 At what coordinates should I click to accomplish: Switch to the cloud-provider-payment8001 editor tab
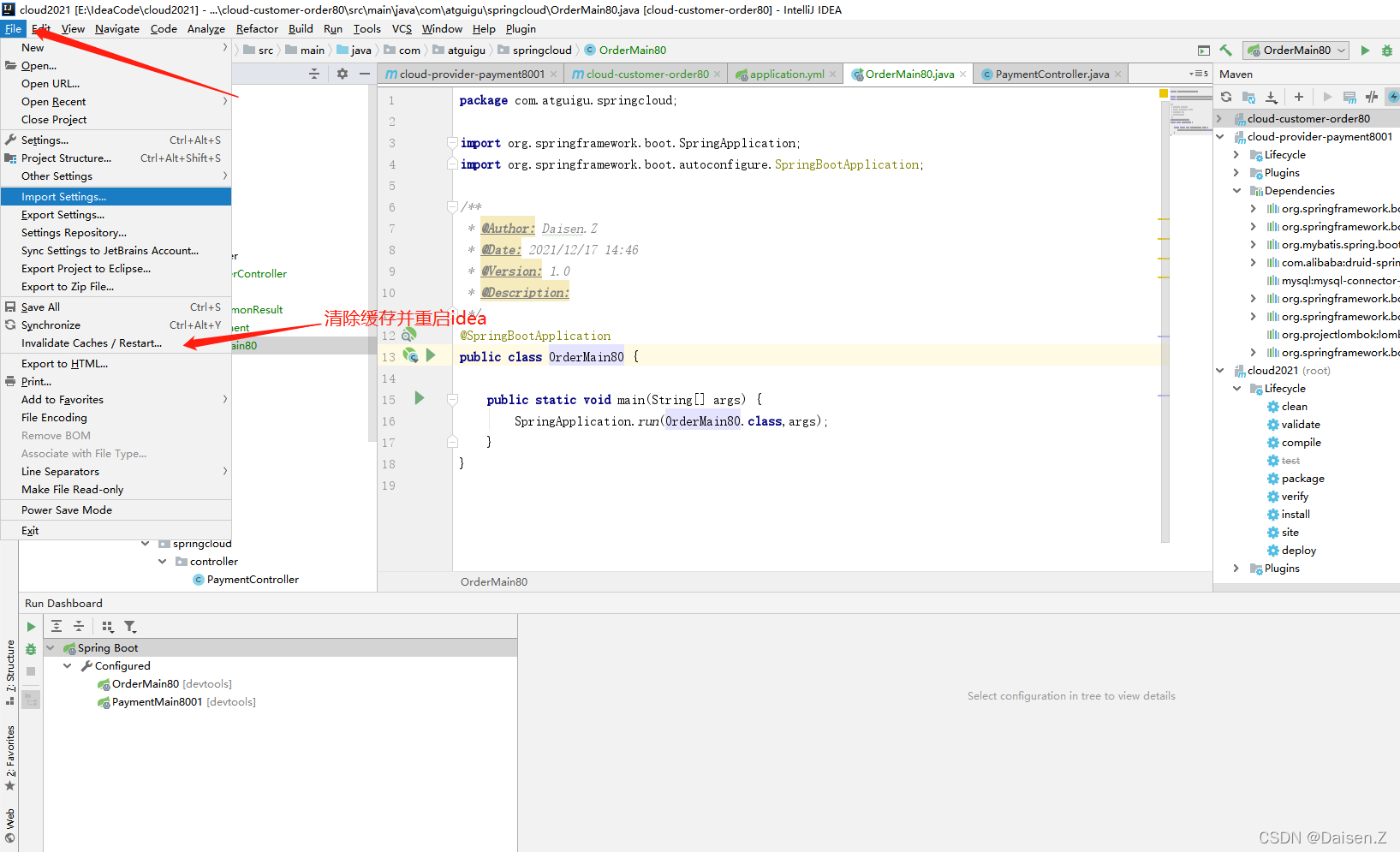pos(471,74)
